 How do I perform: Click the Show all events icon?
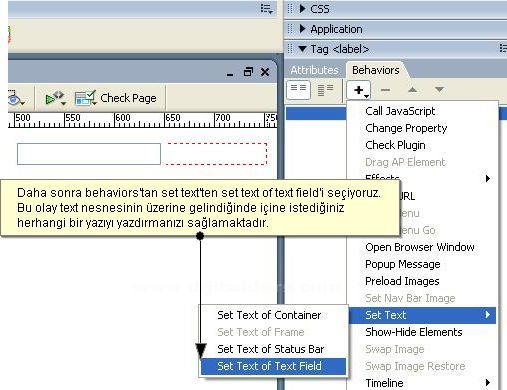coord(325,90)
